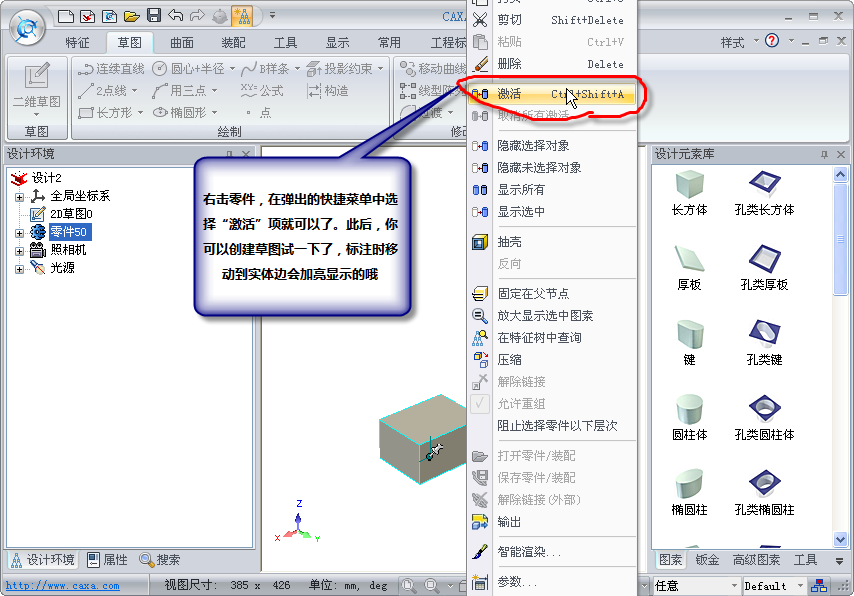This screenshot has height=596, width=854.
Task: Pick the 圆柱体 element from the library
Action: click(690, 418)
